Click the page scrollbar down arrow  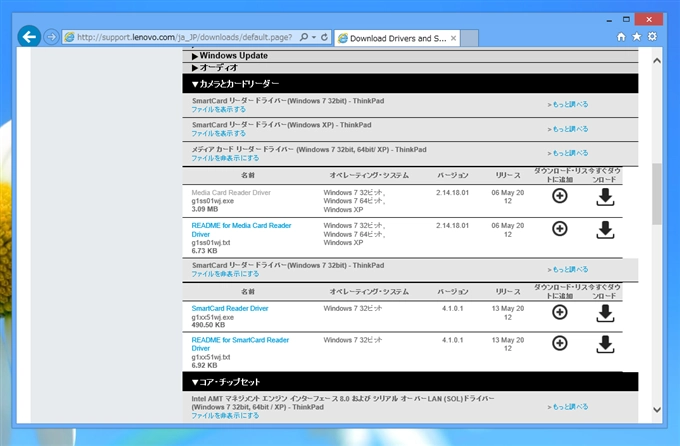pos(657,410)
